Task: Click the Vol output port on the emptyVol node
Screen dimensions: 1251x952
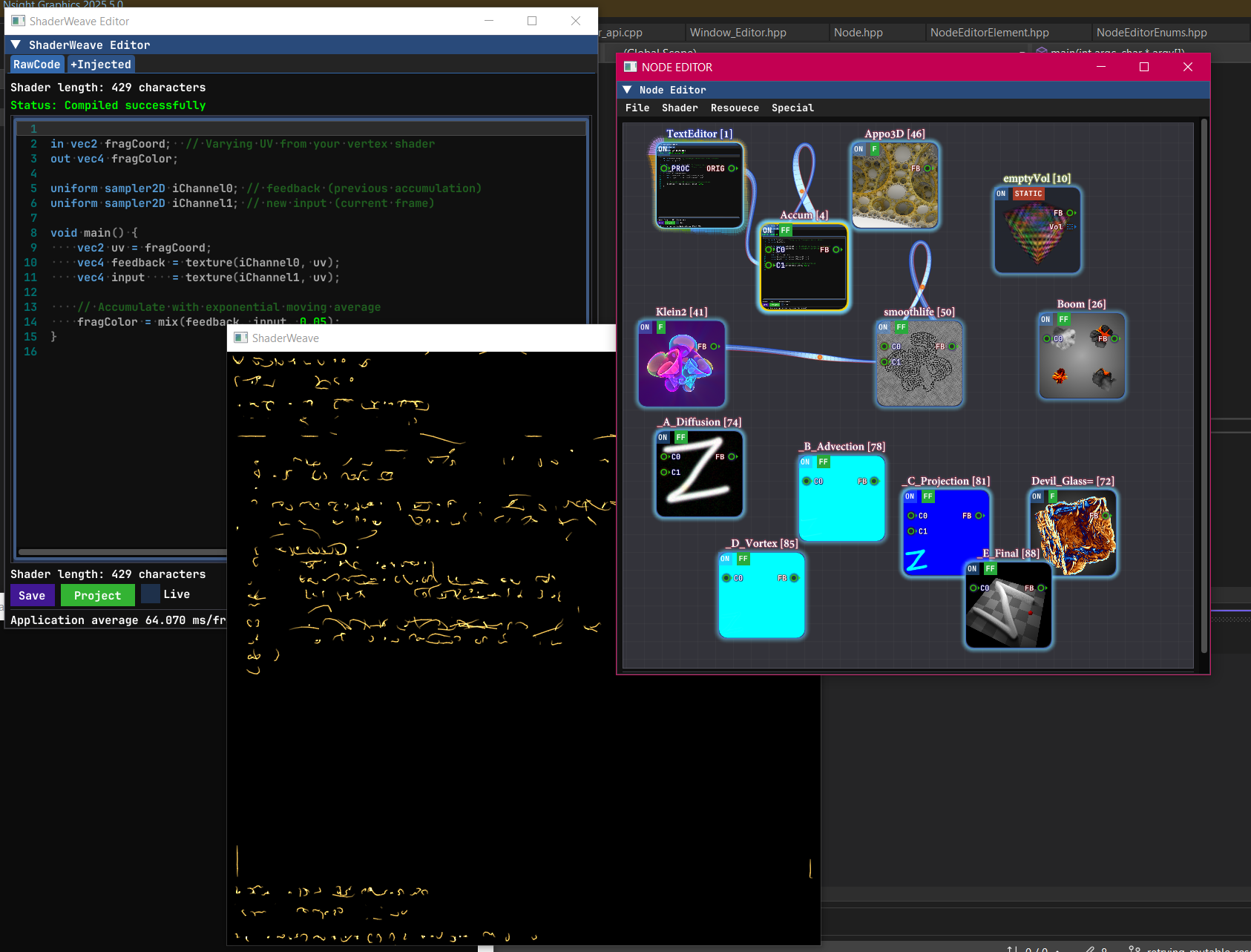Action: pyautogui.click(x=1070, y=227)
